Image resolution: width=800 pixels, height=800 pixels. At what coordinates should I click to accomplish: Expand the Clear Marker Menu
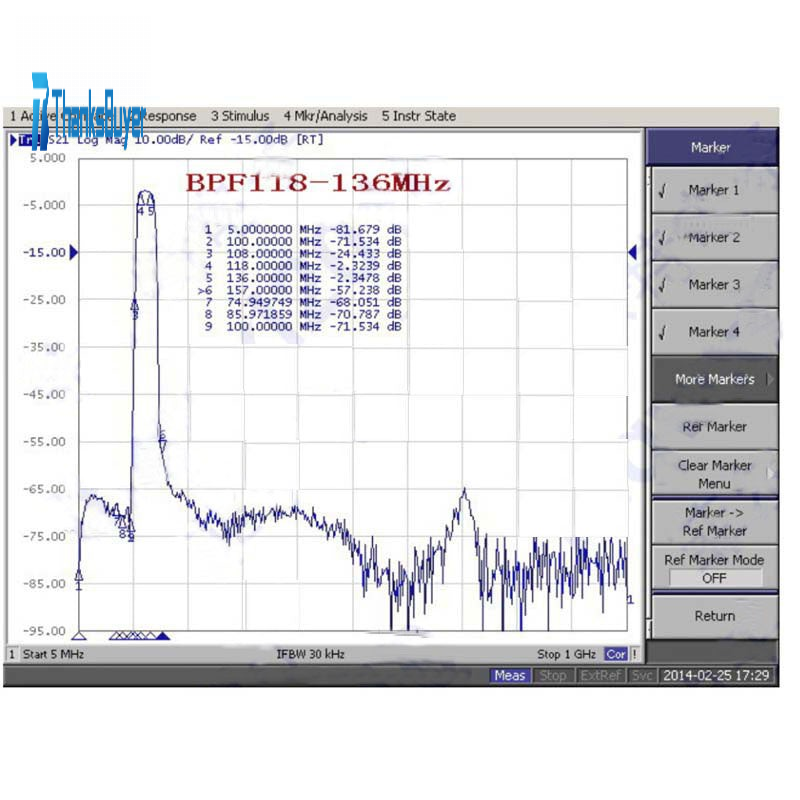[713, 474]
